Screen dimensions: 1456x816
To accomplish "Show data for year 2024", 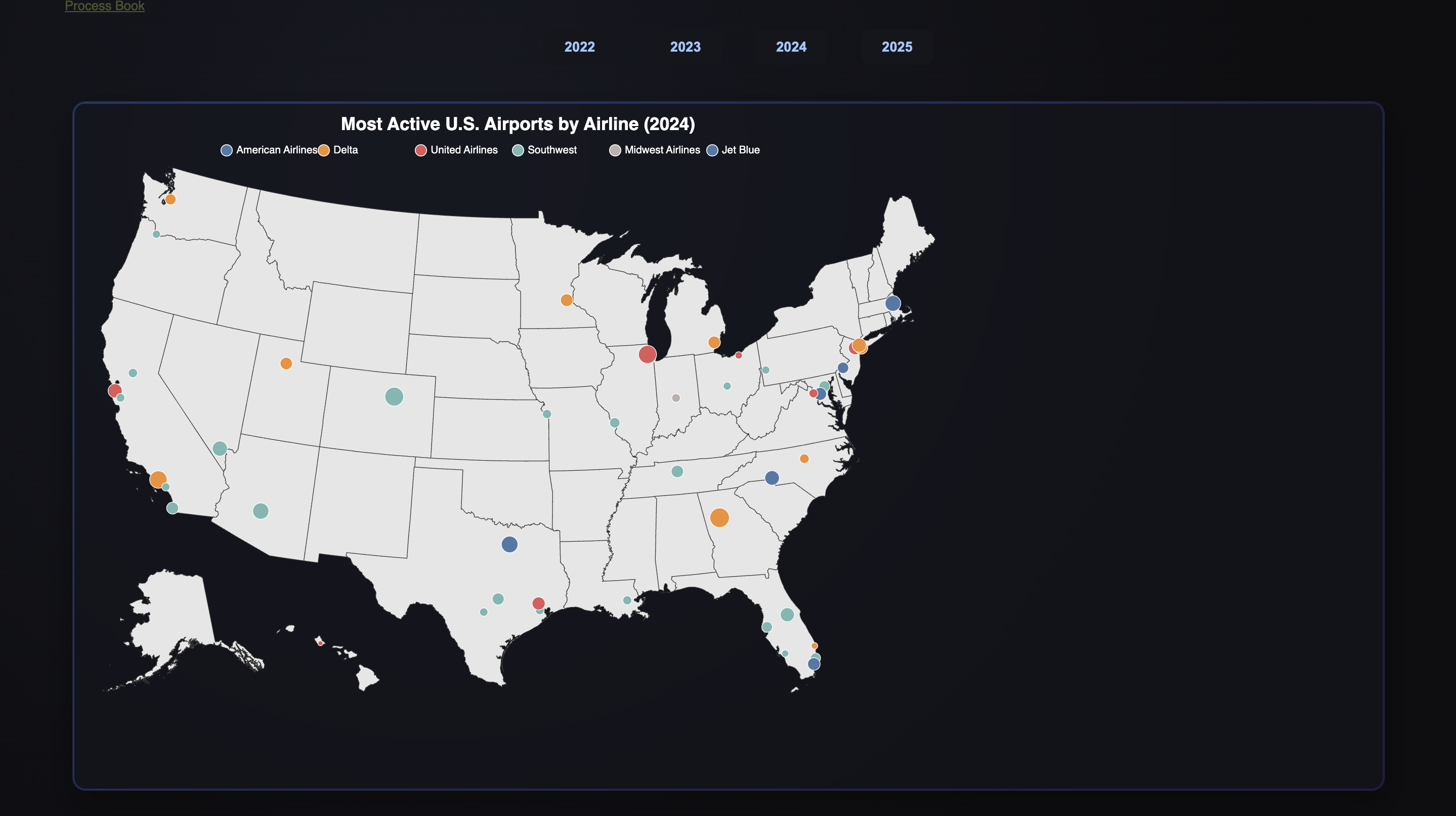I will 791,47.
